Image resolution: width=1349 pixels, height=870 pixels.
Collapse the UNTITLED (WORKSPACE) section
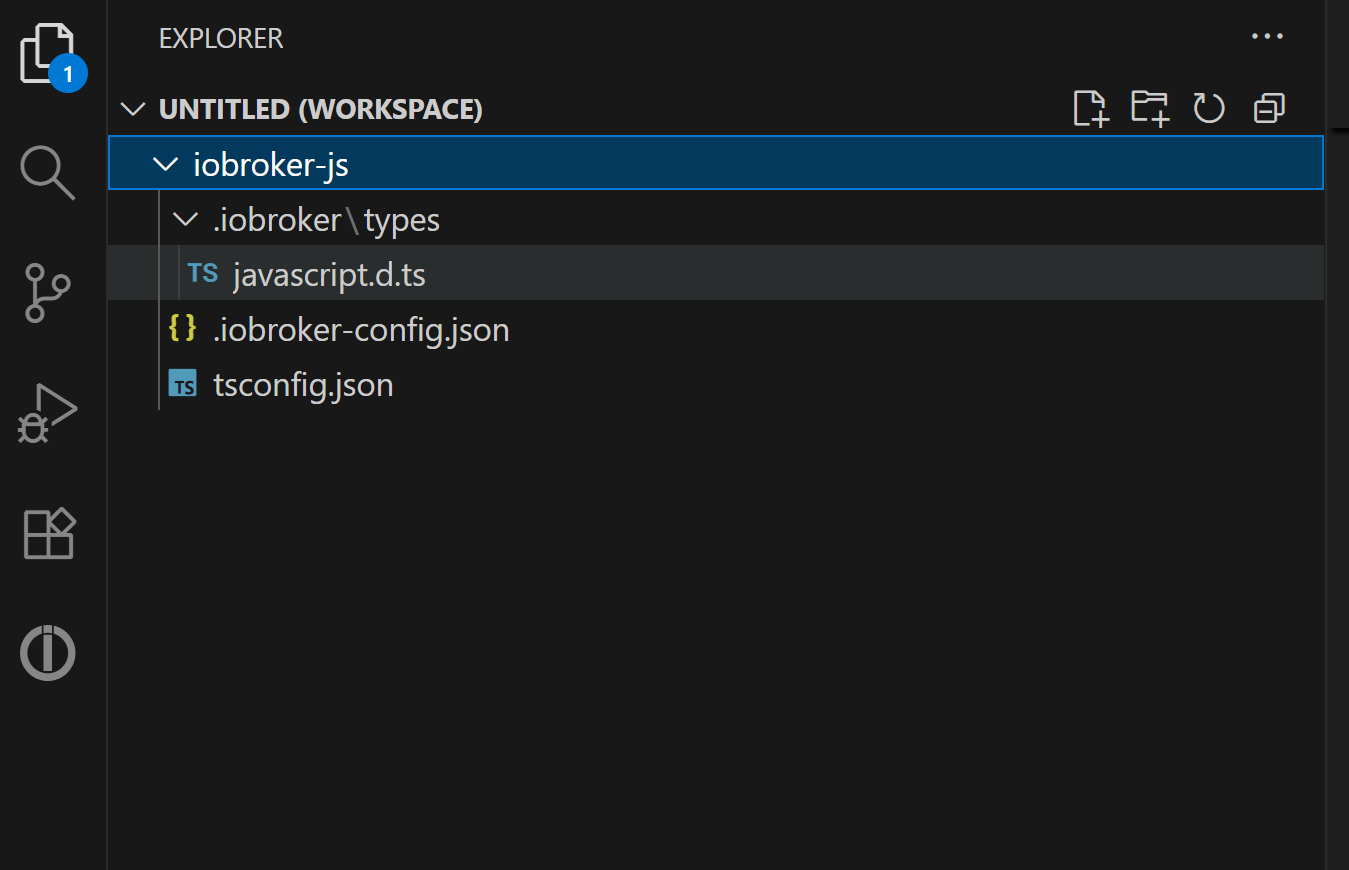pyautogui.click(x=133, y=108)
